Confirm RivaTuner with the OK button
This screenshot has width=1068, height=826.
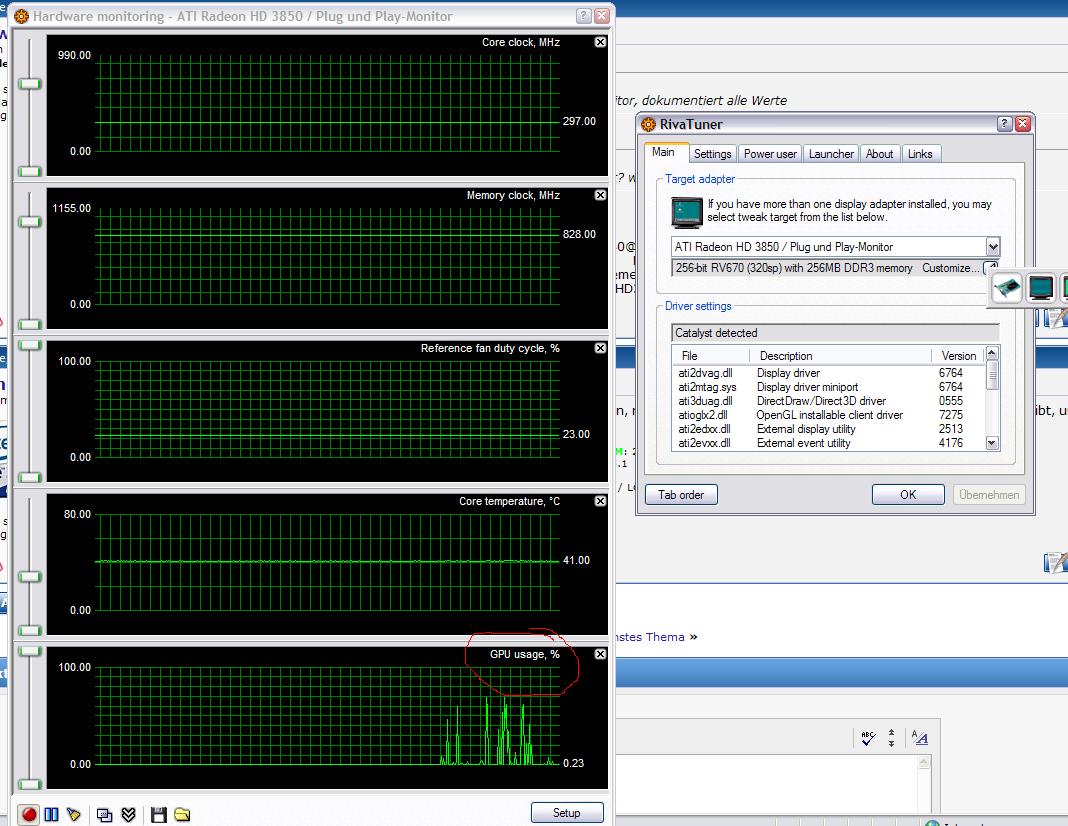(908, 494)
